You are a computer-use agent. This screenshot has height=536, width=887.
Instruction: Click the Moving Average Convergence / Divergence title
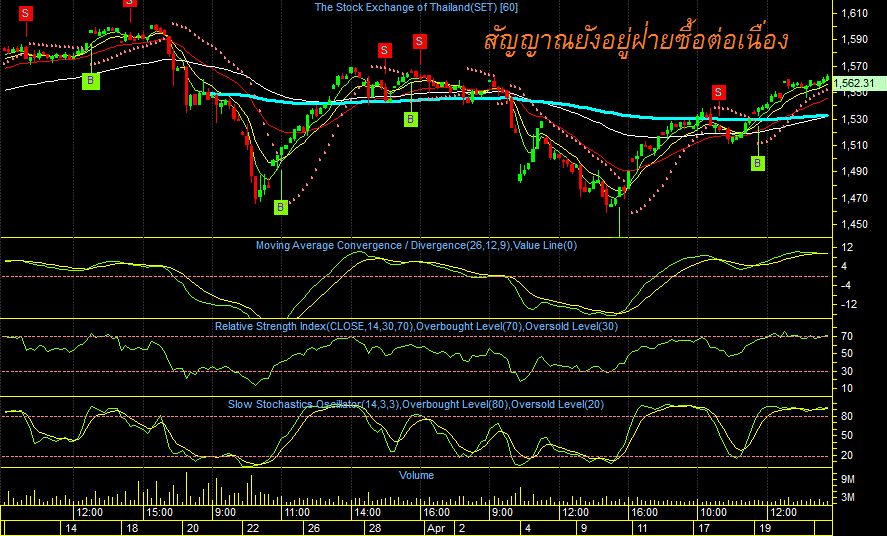click(416, 245)
